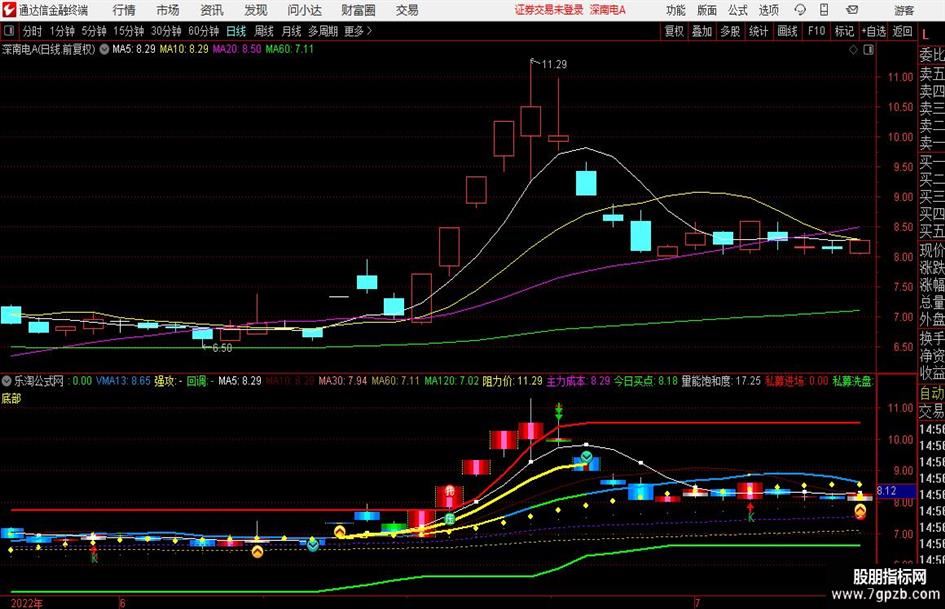Open the 功能 menu
The image size is (945, 609).
point(676,10)
